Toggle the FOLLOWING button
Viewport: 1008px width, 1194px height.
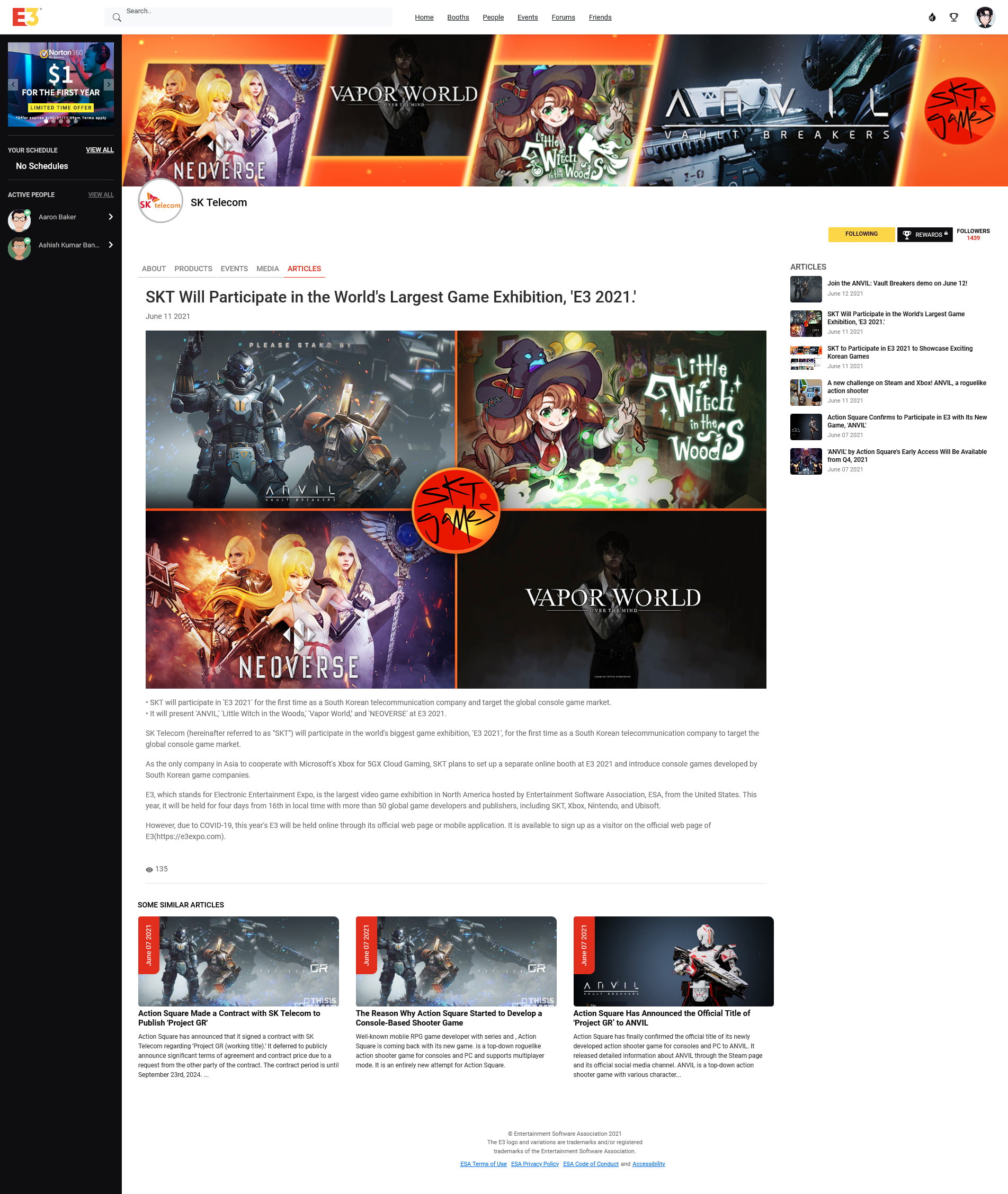[861, 234]
